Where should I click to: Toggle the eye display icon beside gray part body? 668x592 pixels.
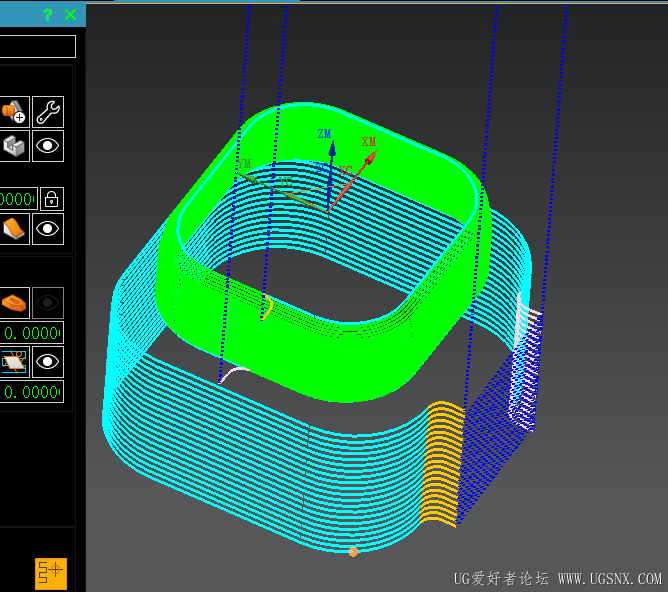(x=48, y=146)
